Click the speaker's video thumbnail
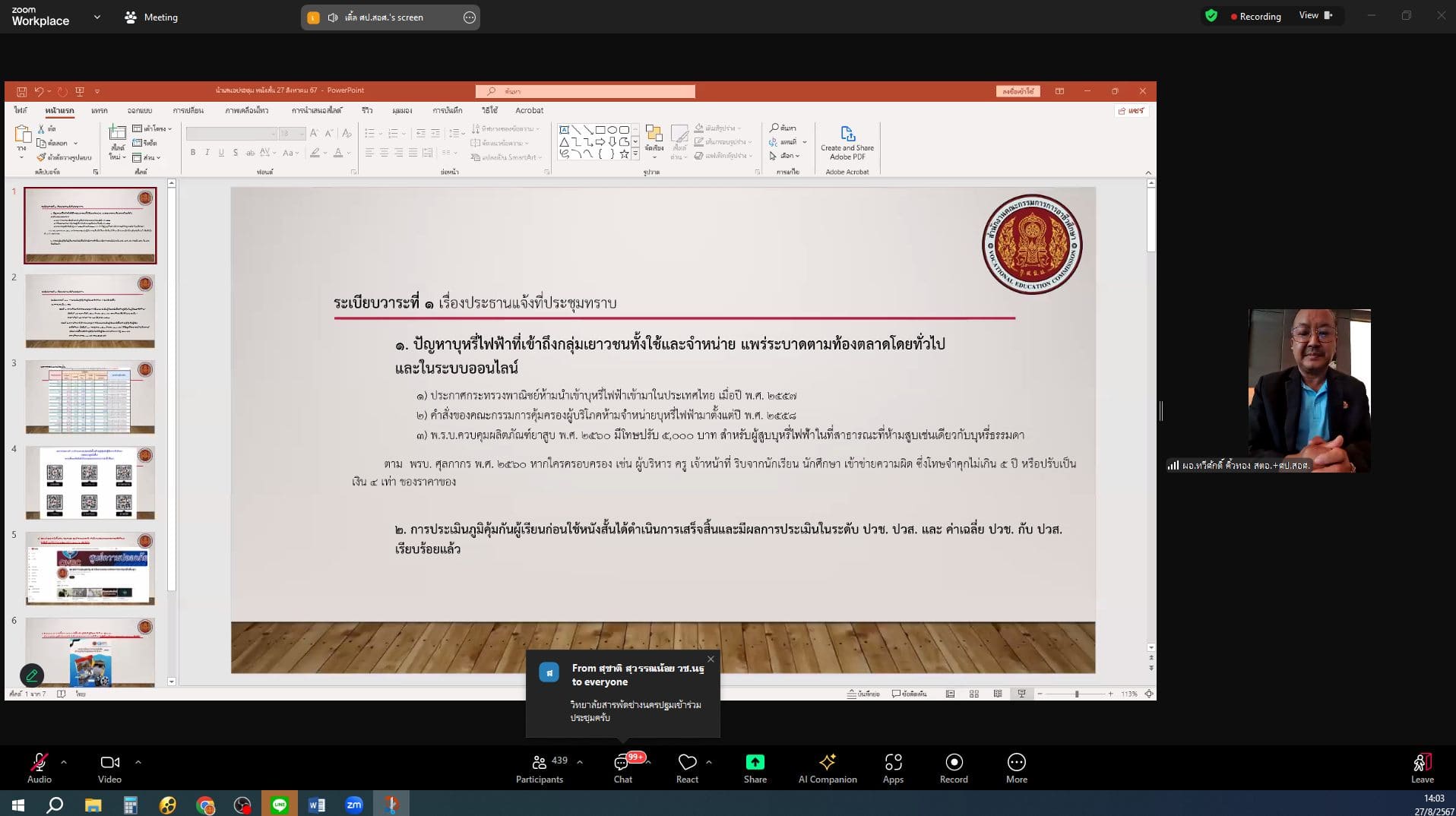This screenshot has height=816, width=1456. click(x=1309, y=391)
